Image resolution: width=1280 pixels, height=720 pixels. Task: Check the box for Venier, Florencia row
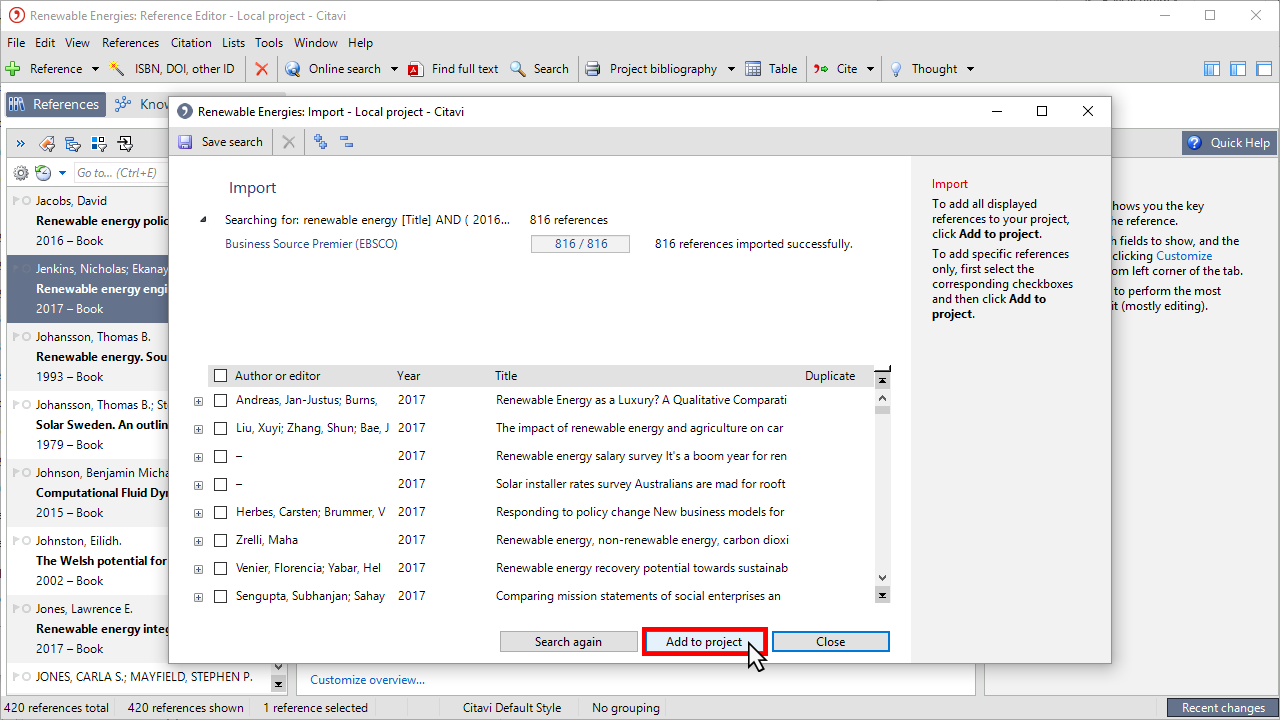tap(221, 568)
